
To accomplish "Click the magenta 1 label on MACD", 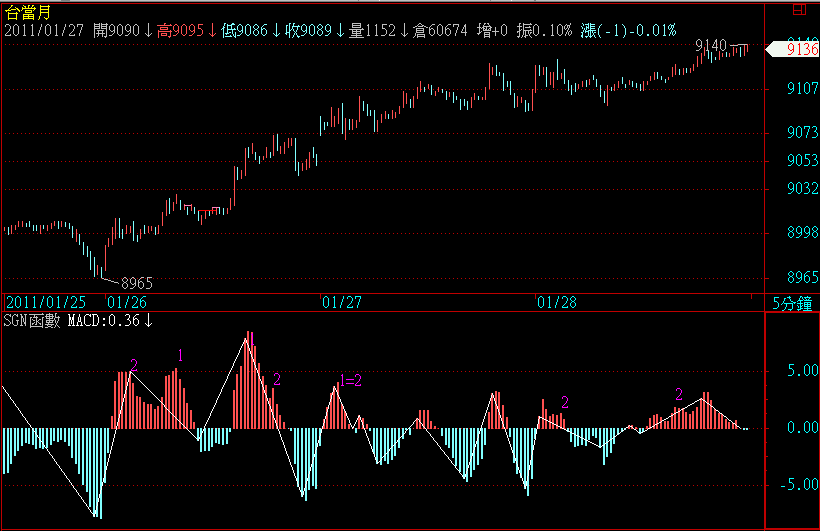I will 180,355.
